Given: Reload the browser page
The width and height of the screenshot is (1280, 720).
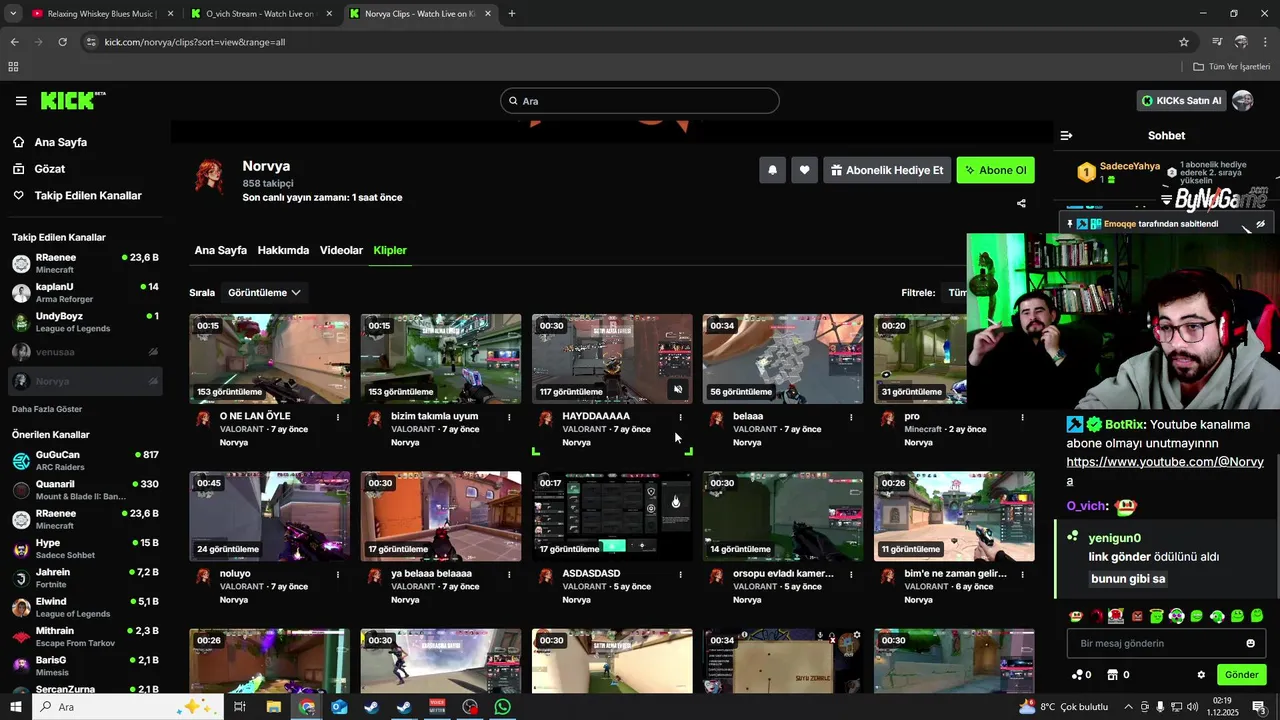Looking at the screenshot, I should tap(62, 42).
